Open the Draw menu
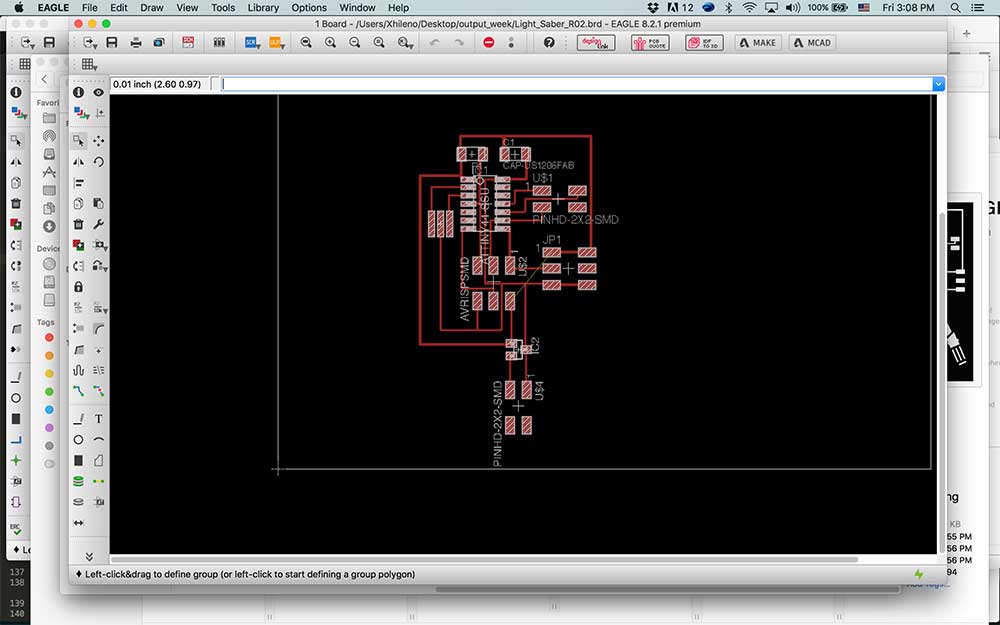The image size is (1000, 625). [x=152, y=8]
